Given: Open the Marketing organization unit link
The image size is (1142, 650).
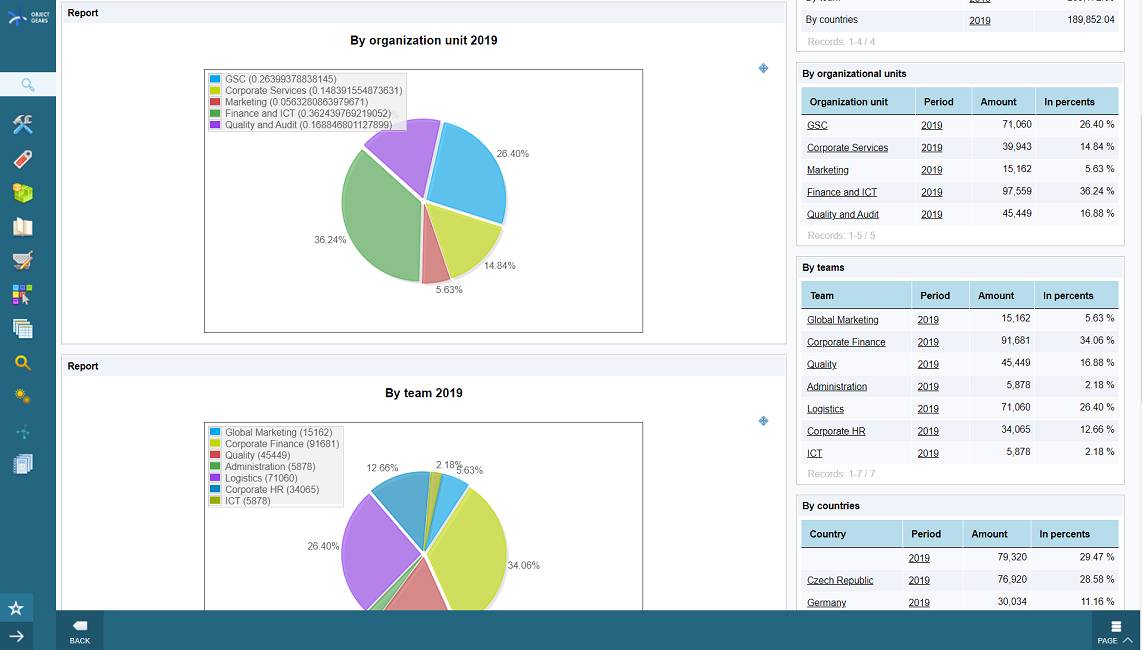Looking at the screenshot, I should (827, 170).
